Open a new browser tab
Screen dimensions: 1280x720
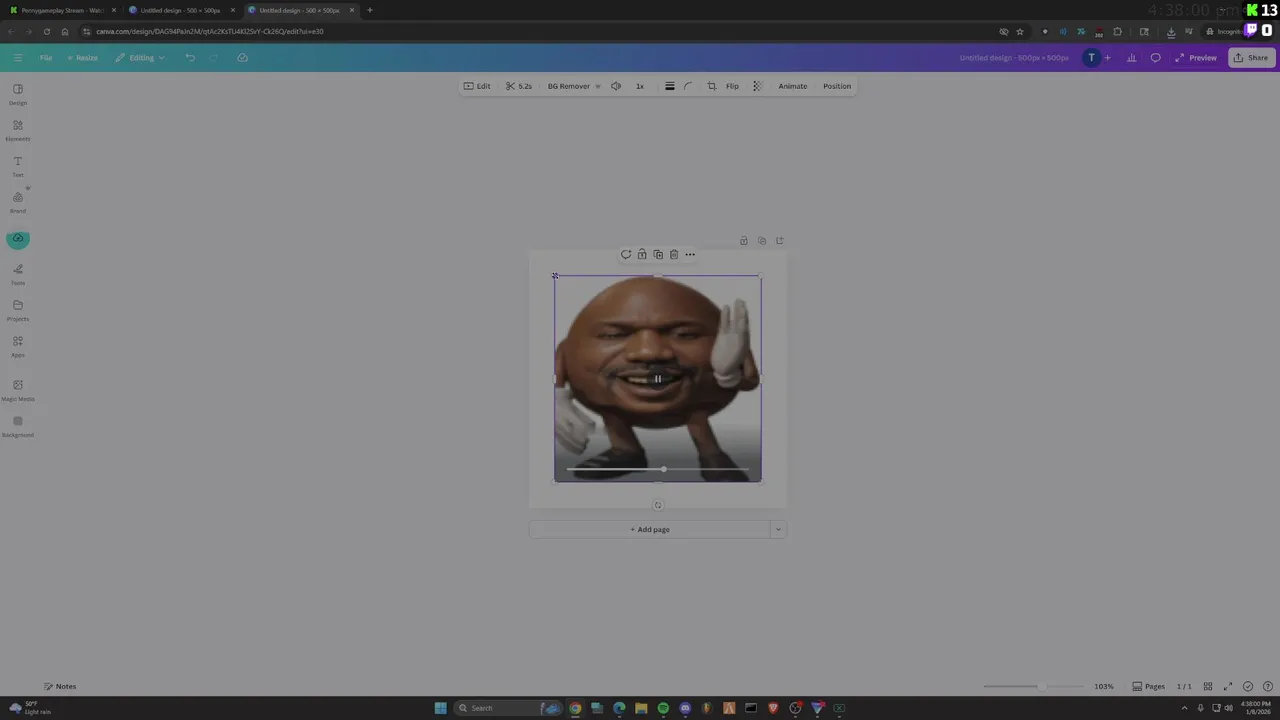tap(370, 10)
